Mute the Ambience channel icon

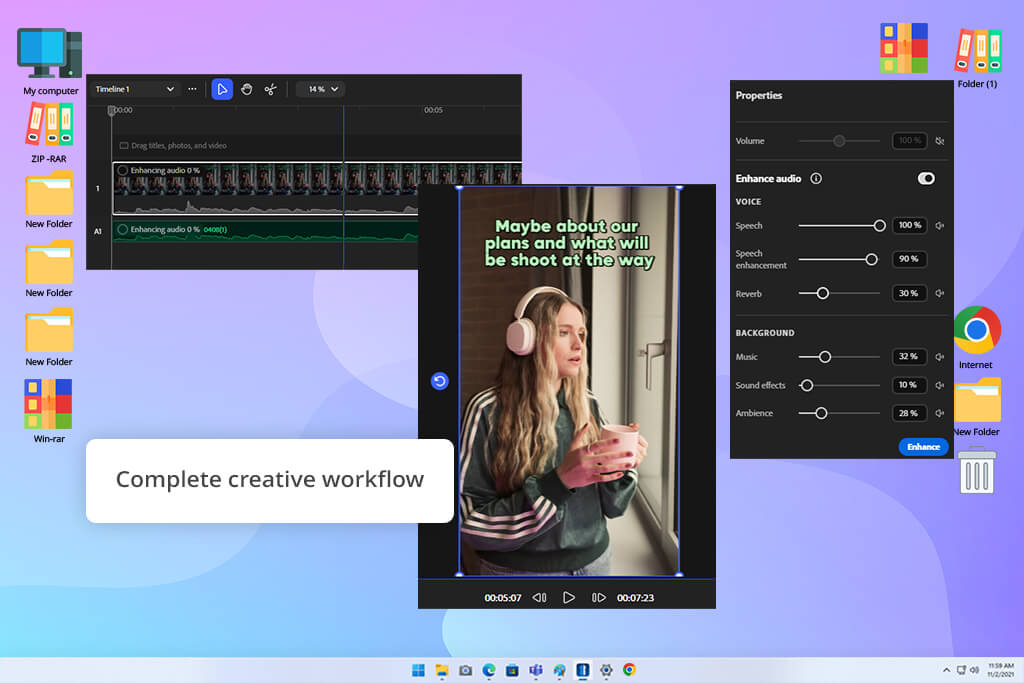pyautogui.click(x=940, y=413)
